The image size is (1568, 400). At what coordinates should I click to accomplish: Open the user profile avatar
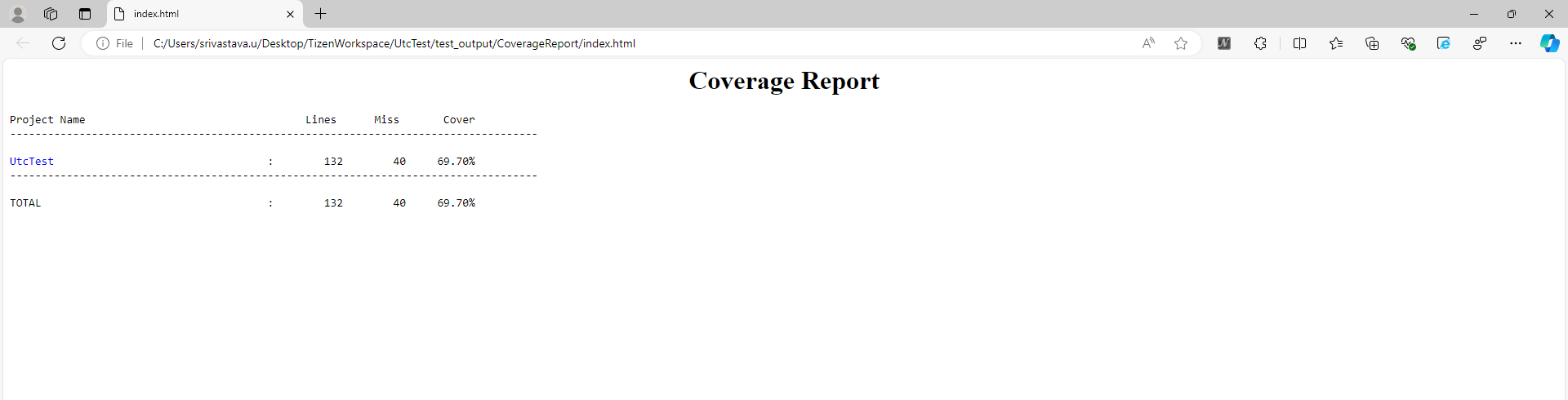(18, 14)
